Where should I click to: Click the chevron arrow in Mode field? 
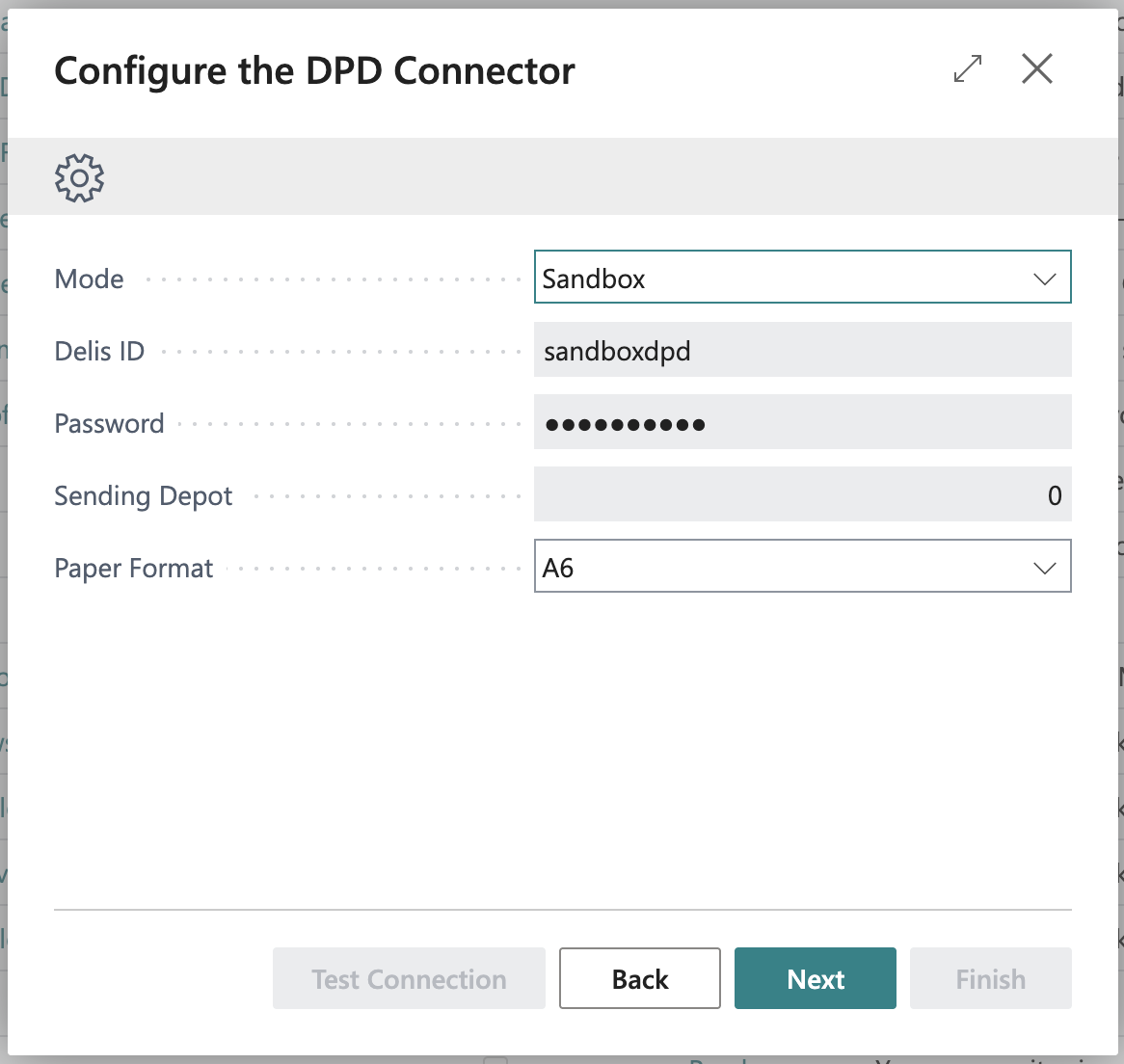pyautogui.click(x=1045, y=279)
